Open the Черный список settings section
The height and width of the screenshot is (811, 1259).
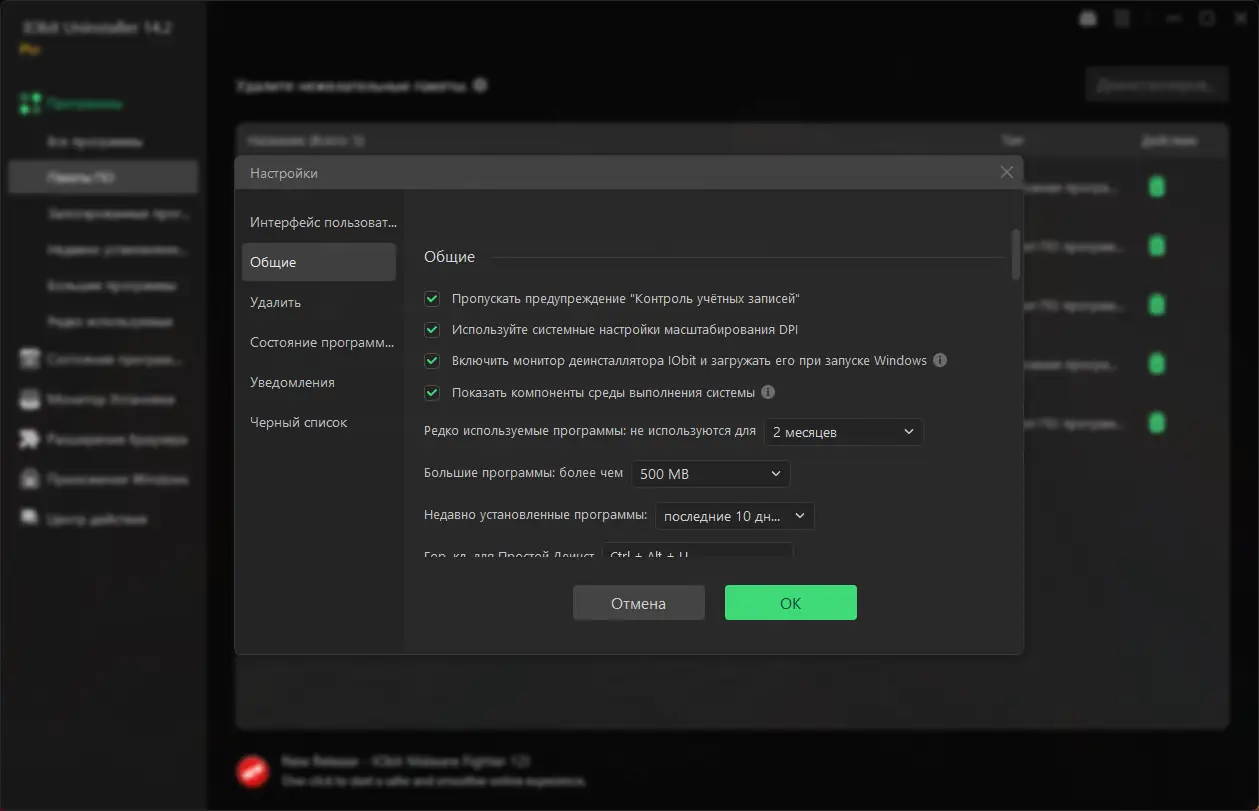pos(296,422)
